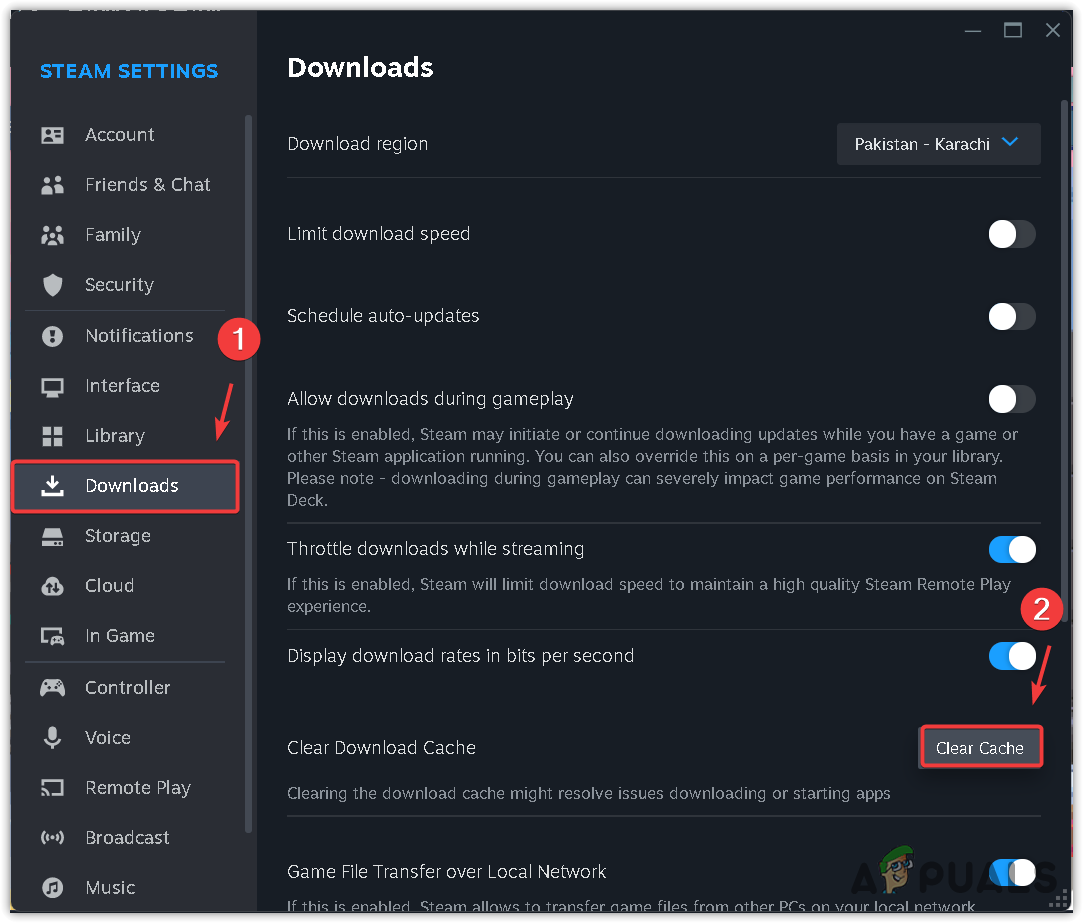1083x923 pixels.
Task: Open the Download region dropdown
Action: pyautogui.click(x=938, y=144)
